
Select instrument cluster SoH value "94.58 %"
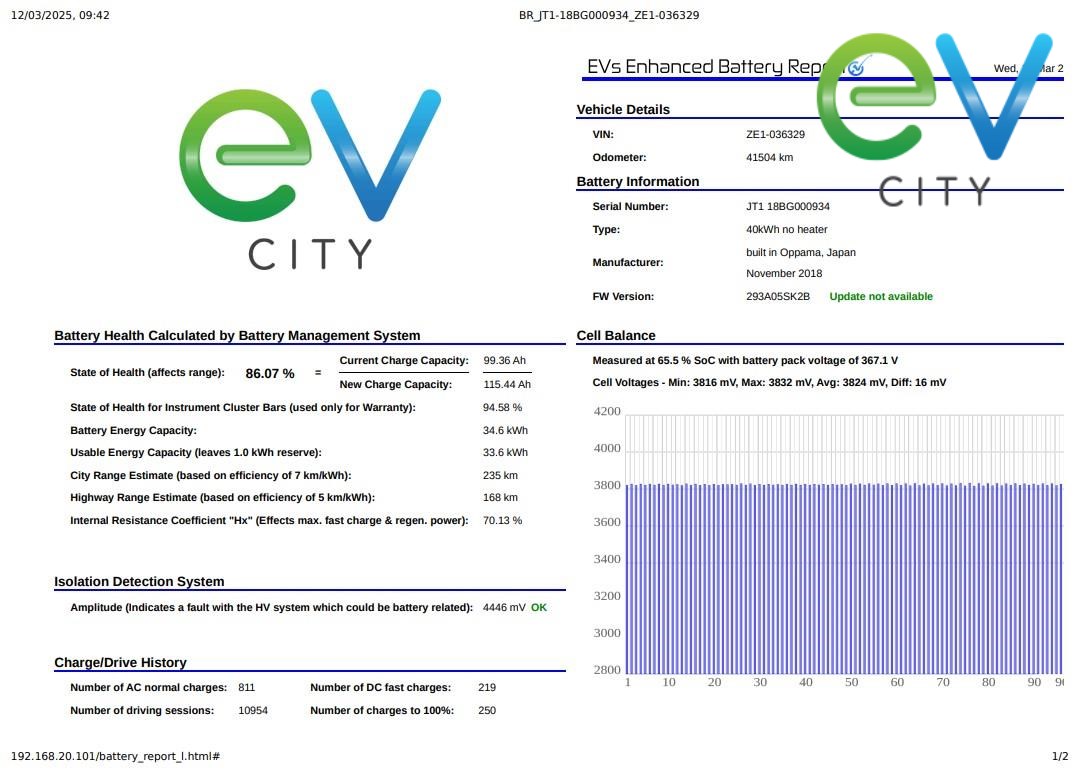click(x=503, y=407)
